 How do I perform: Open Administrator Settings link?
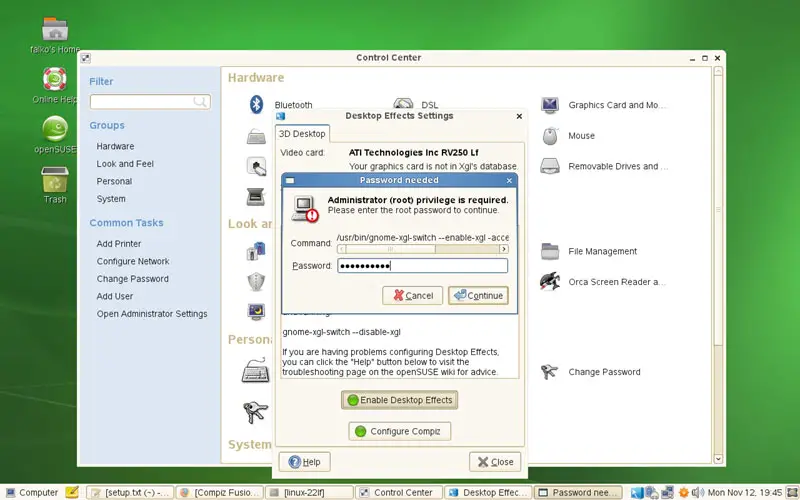tap(152, 314)
